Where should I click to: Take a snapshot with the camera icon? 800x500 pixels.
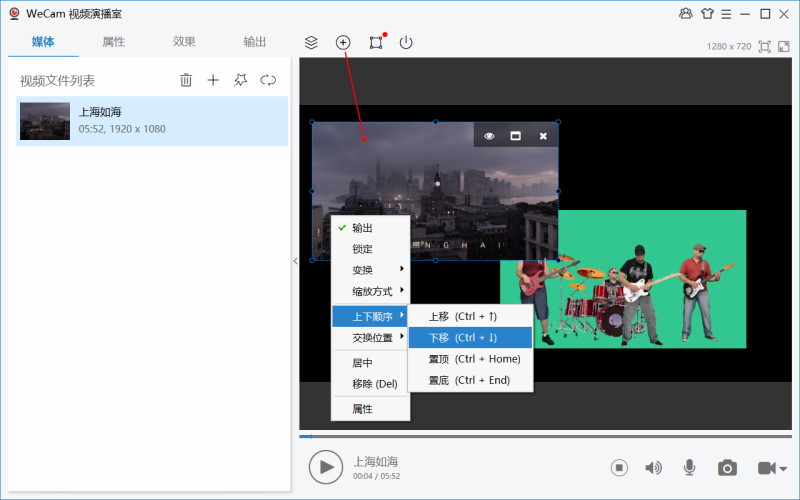(727, 467)
